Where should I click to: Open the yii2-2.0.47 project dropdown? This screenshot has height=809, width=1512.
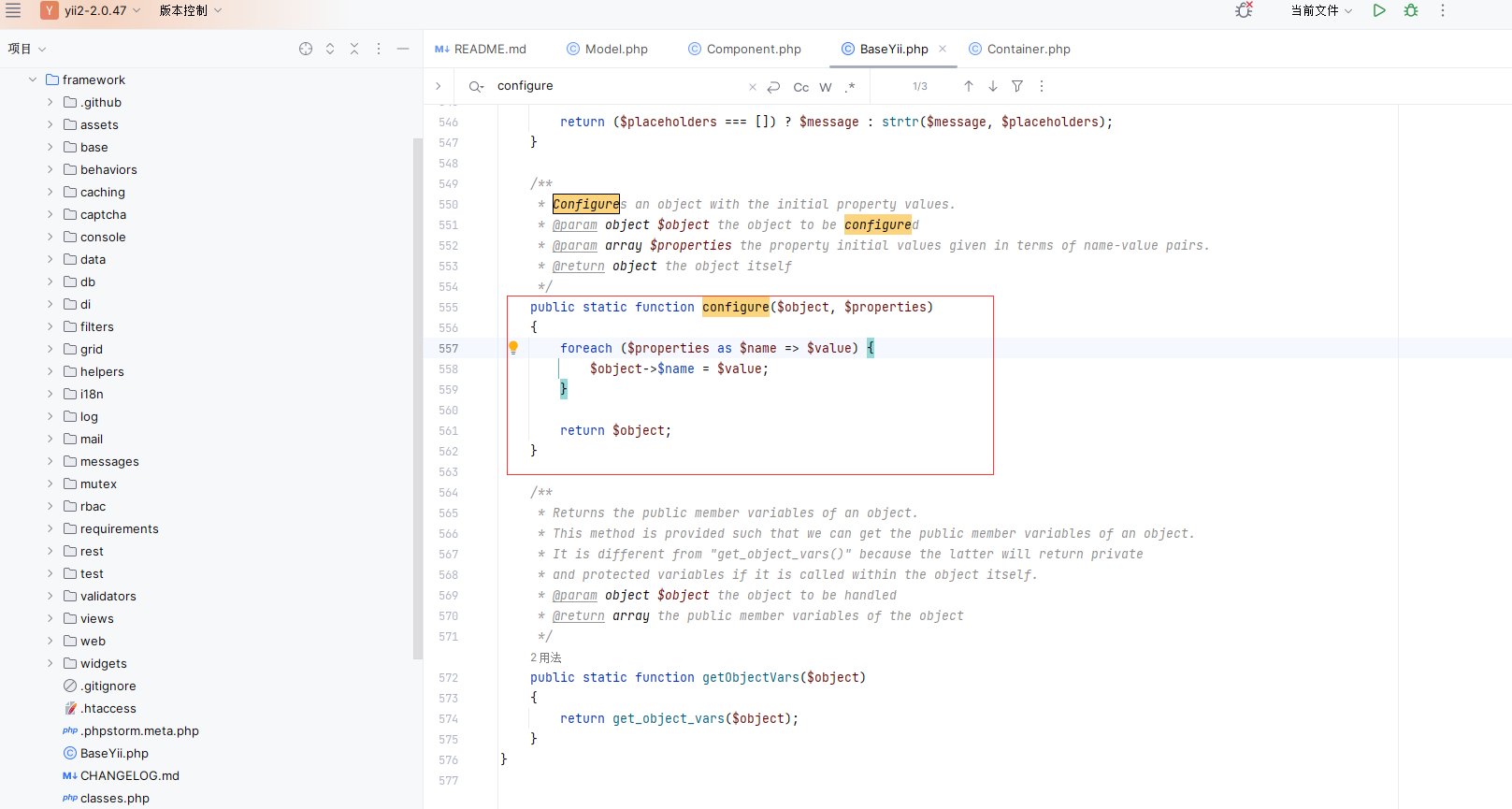tap(92, 10)
